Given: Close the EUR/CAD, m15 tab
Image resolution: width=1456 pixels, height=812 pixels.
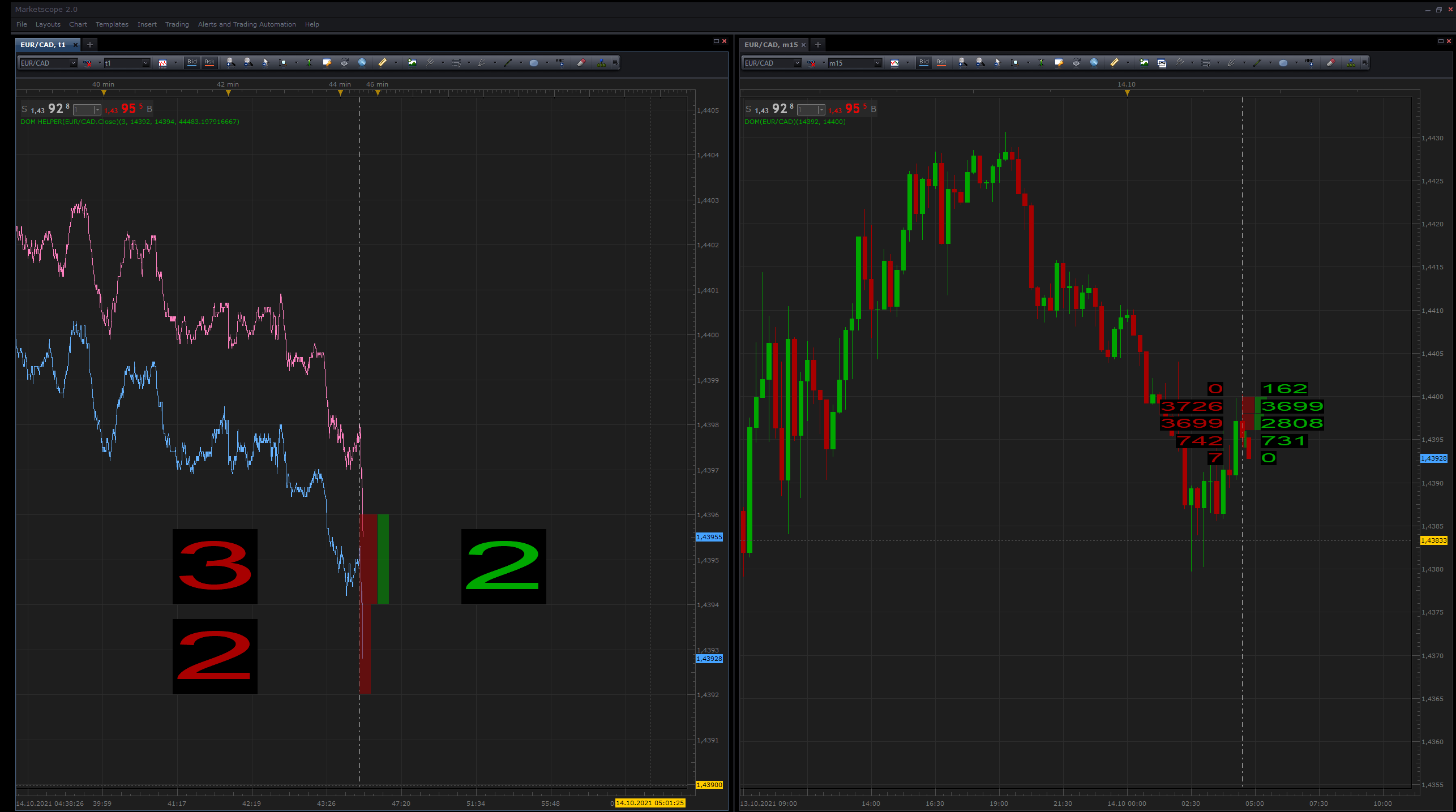Looking at the screenshot, I should click(x=803, y=45).
